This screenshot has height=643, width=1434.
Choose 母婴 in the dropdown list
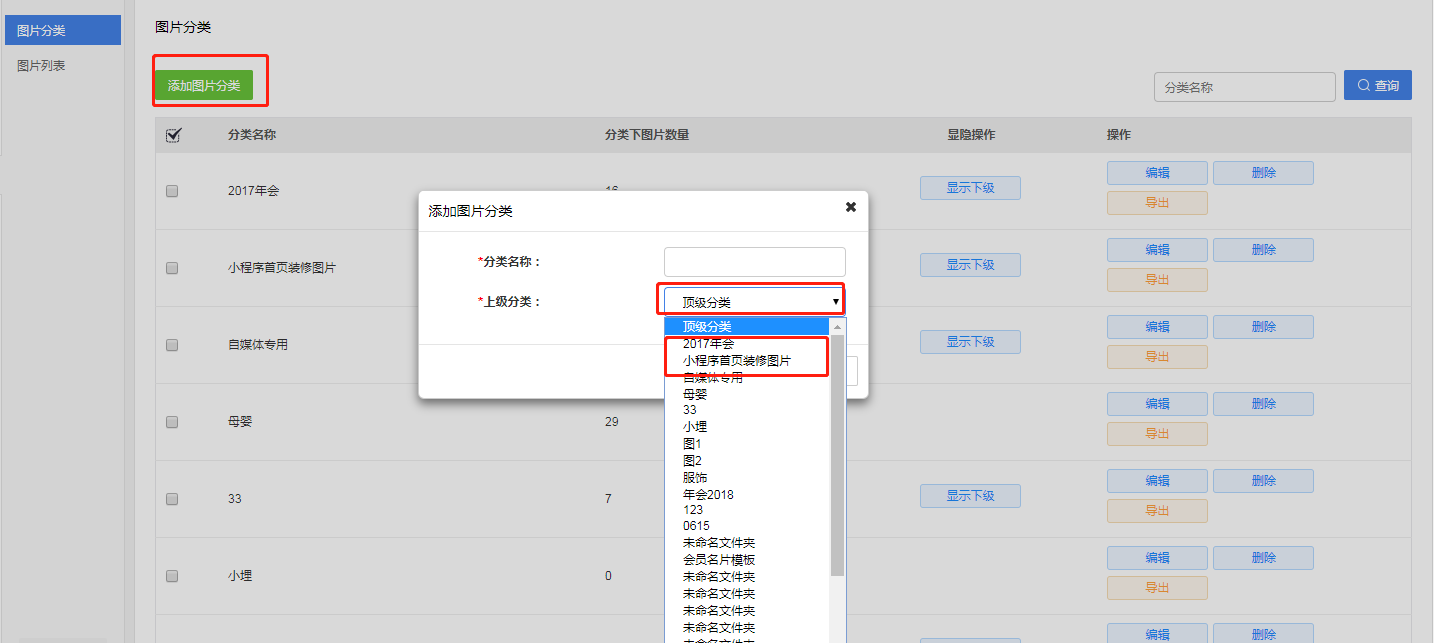(696, 394)
